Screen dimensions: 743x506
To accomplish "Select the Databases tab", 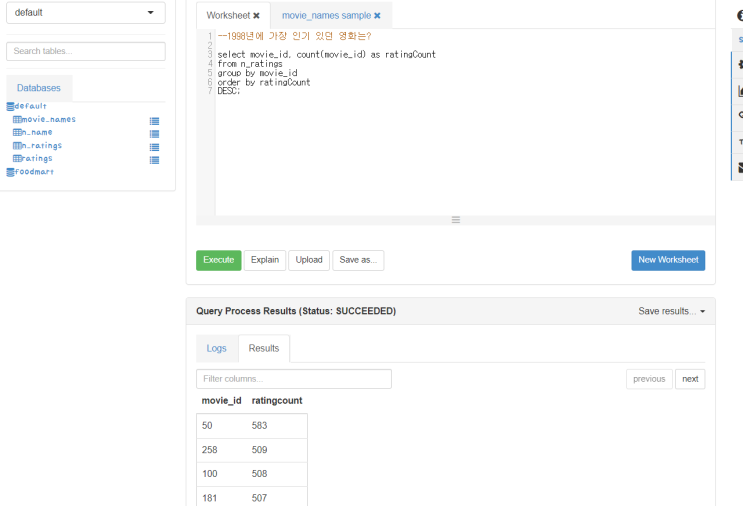I will [x=39, y=88].
